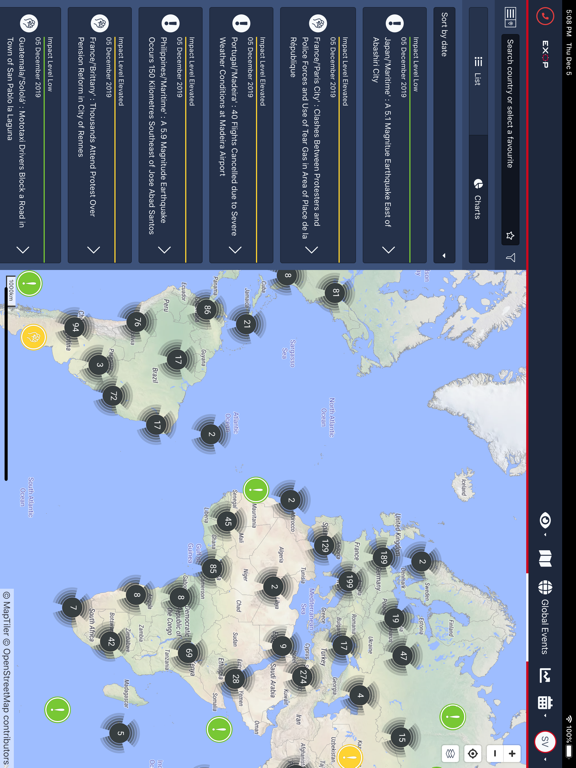
Task: Open the folded map view icon
Action: (x=545, y=558)
